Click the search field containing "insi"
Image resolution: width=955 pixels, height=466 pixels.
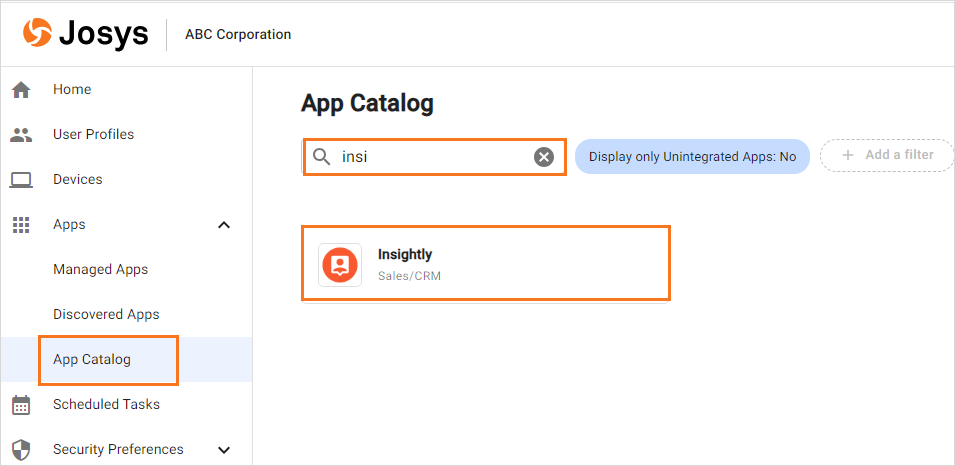(x=435, y=157)
